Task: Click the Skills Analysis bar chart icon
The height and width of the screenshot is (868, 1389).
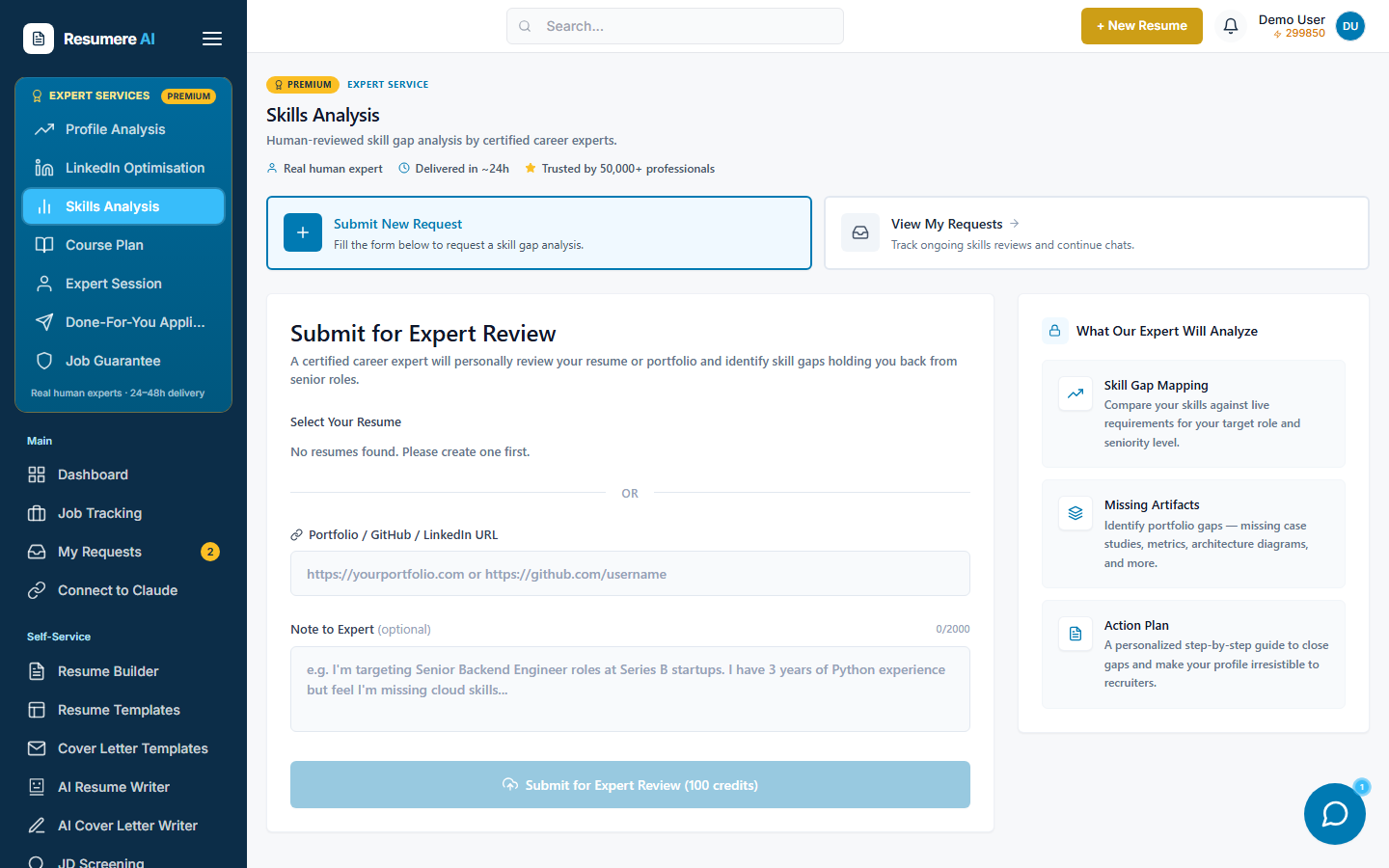Action: [x=44, y=206]
